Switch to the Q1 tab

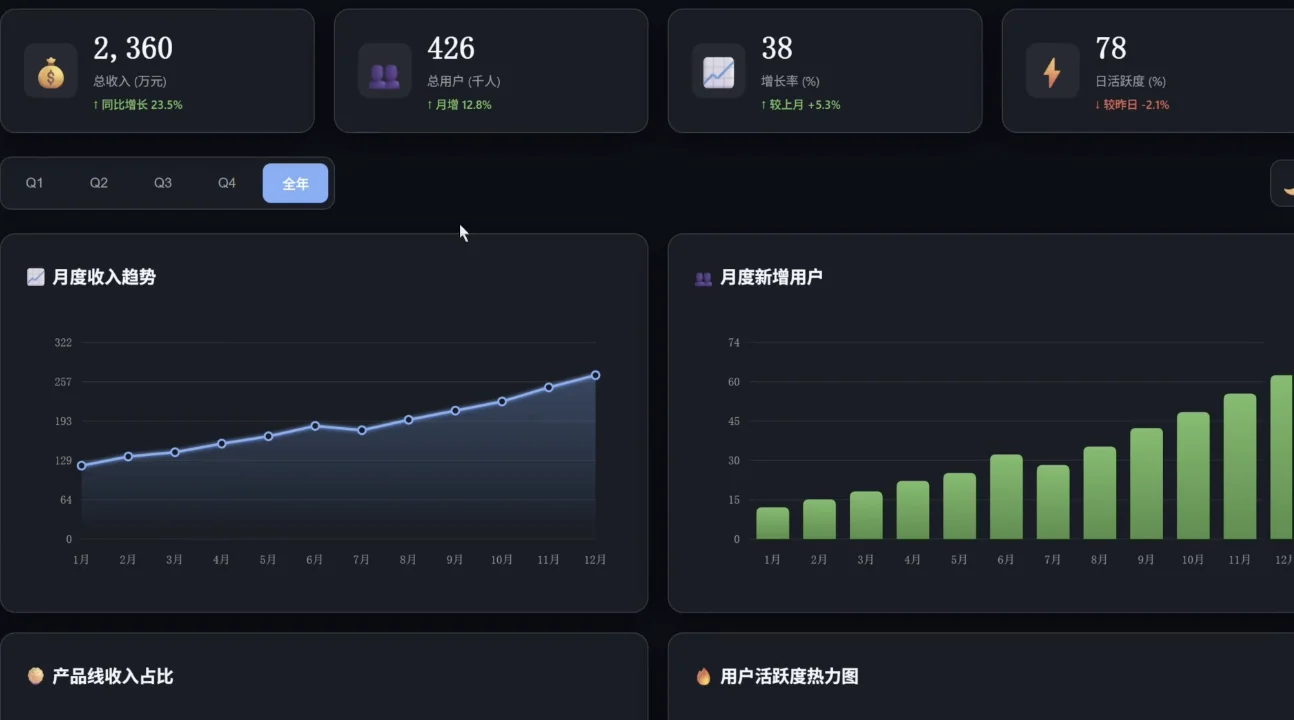pyautogui.click(x=36, y=183)
